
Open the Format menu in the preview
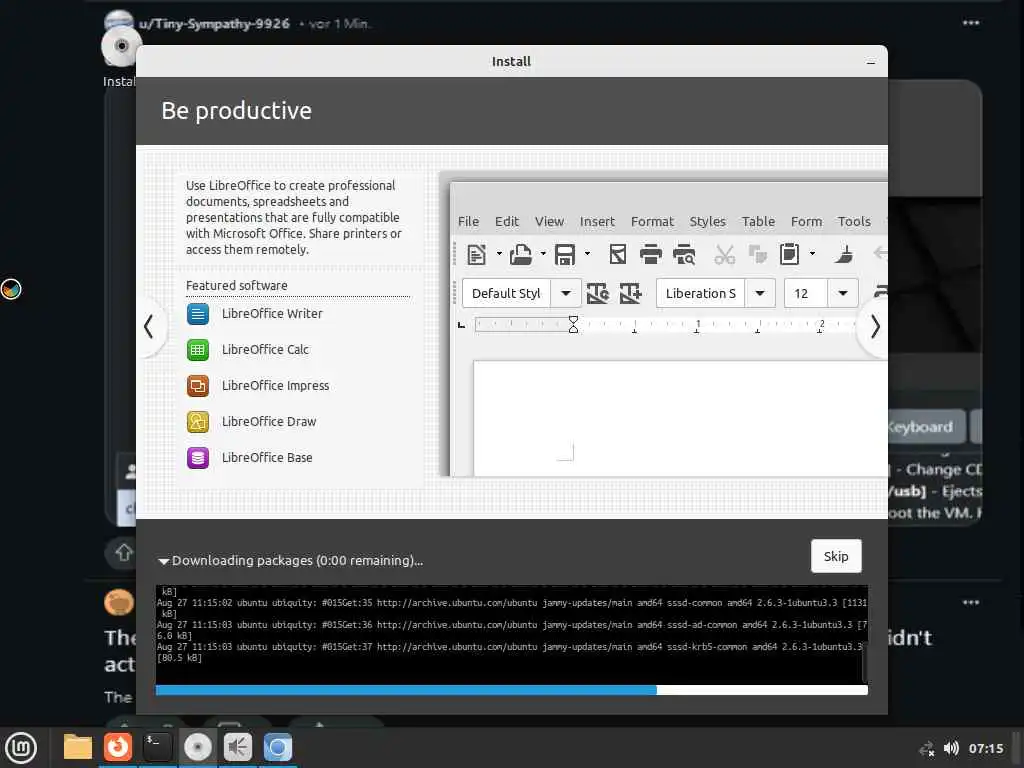(x=652, y=221)
